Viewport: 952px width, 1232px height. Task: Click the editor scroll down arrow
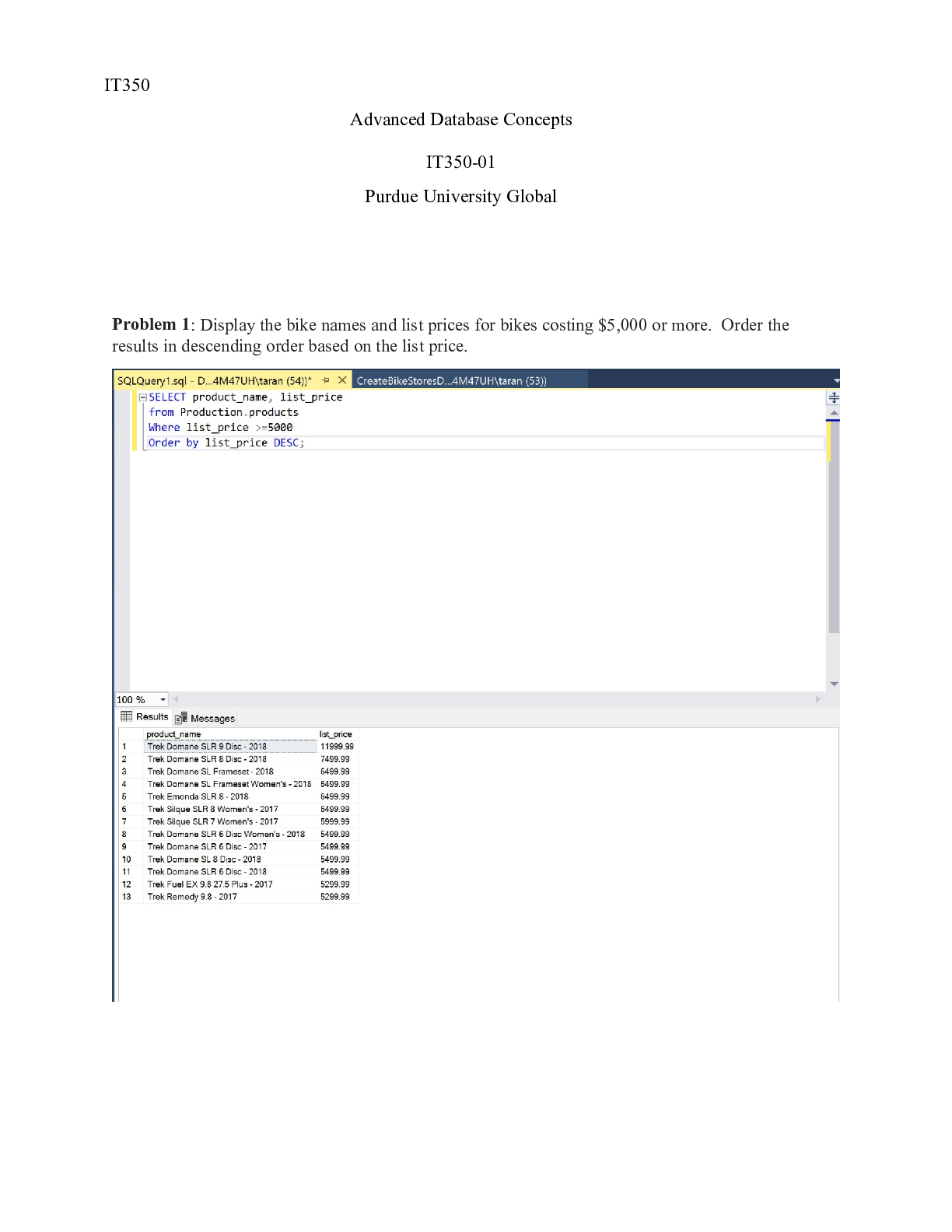(834, 684)
